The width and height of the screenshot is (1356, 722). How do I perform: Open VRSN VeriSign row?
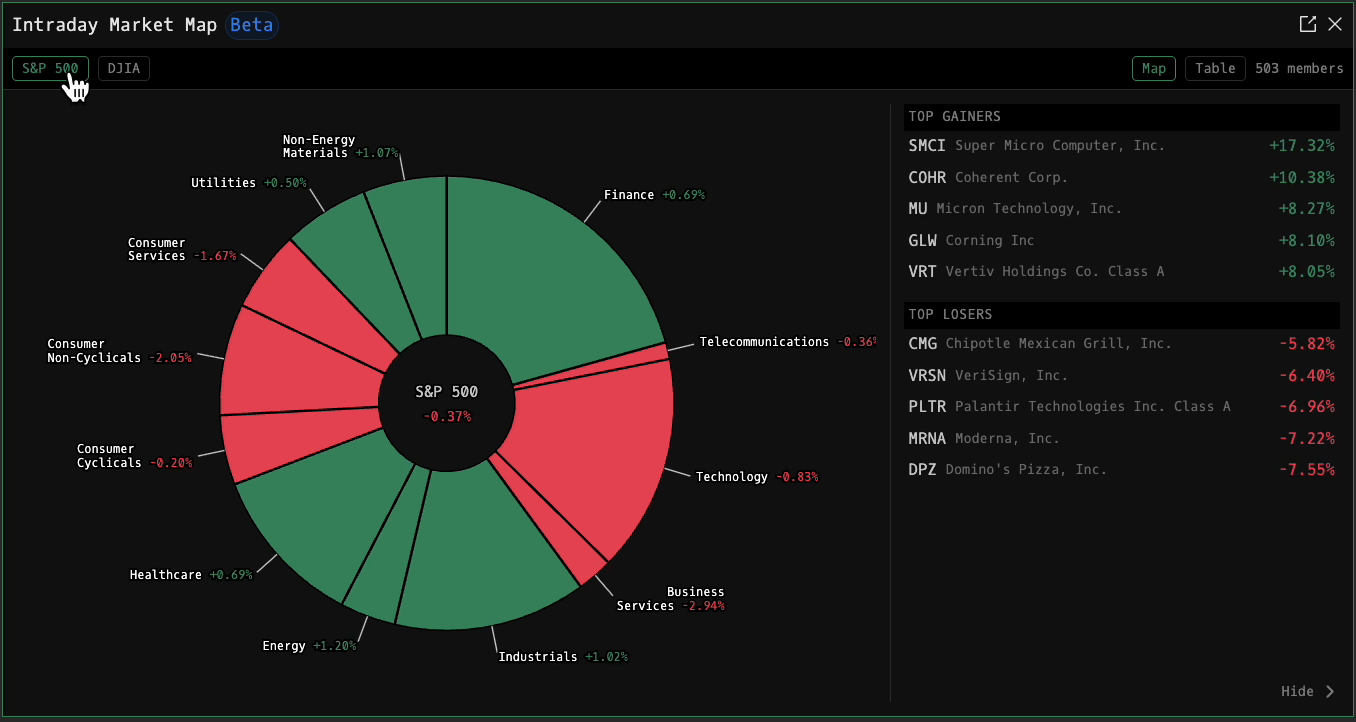tap(1122, 375)
